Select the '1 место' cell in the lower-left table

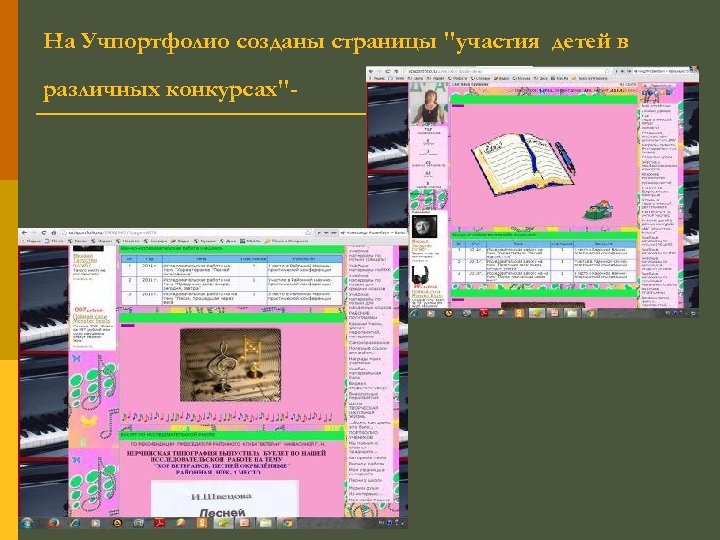coord(305,269)
